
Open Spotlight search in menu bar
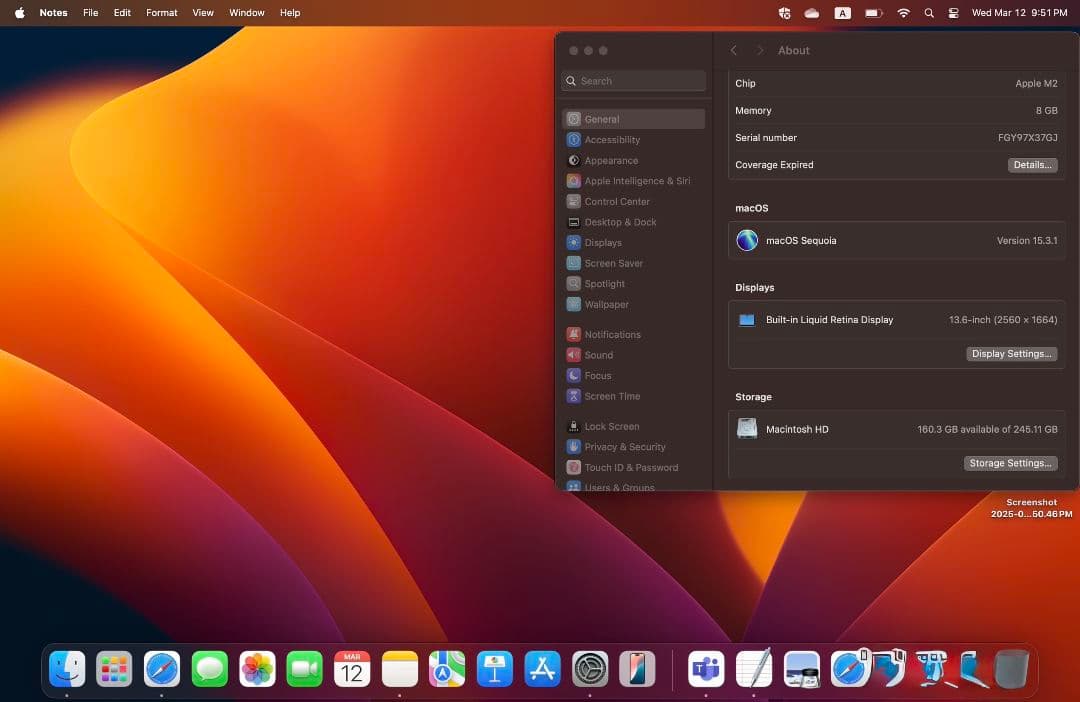click(928, 12)
